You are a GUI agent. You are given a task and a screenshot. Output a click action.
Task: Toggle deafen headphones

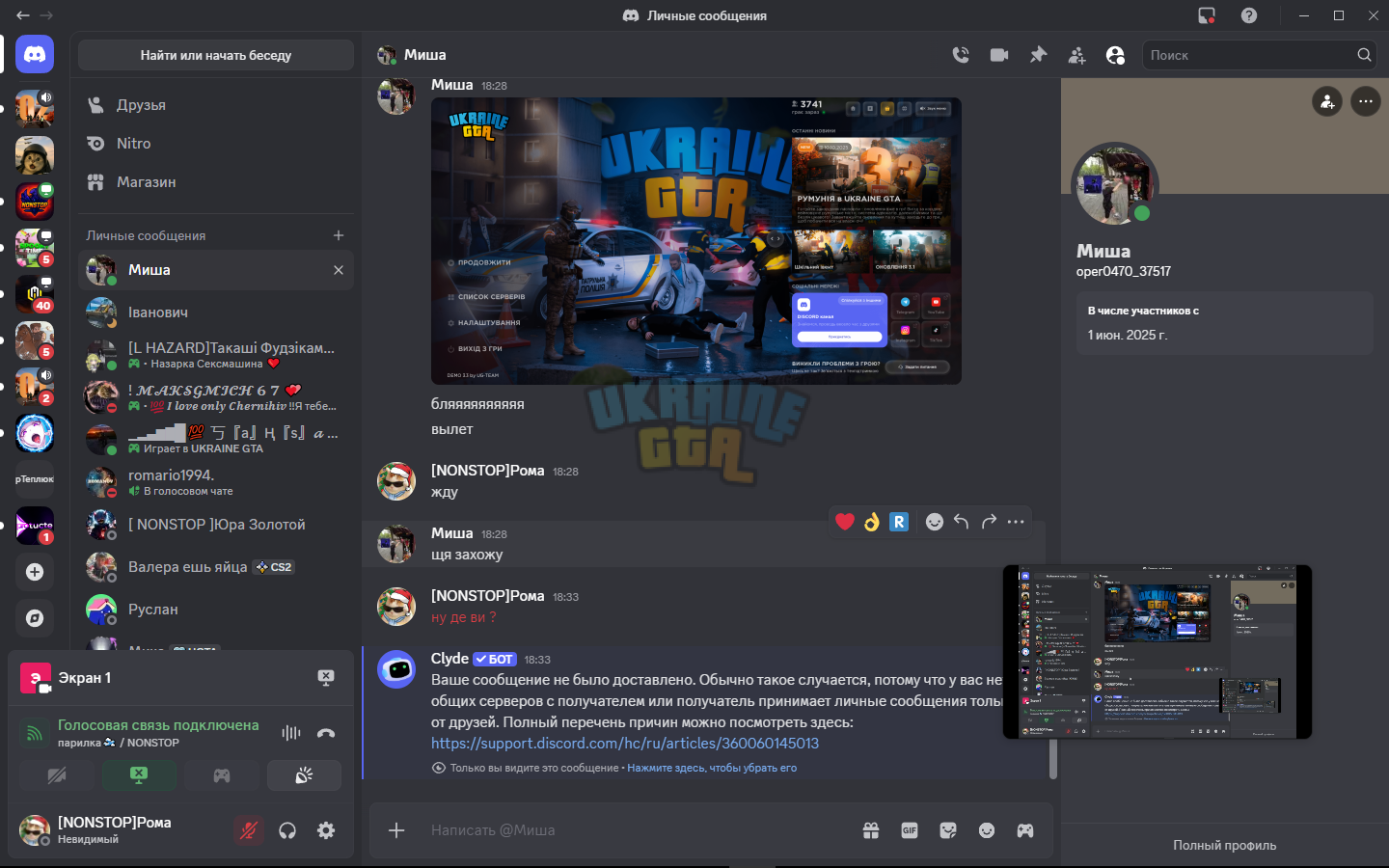[x=287, y=830]
